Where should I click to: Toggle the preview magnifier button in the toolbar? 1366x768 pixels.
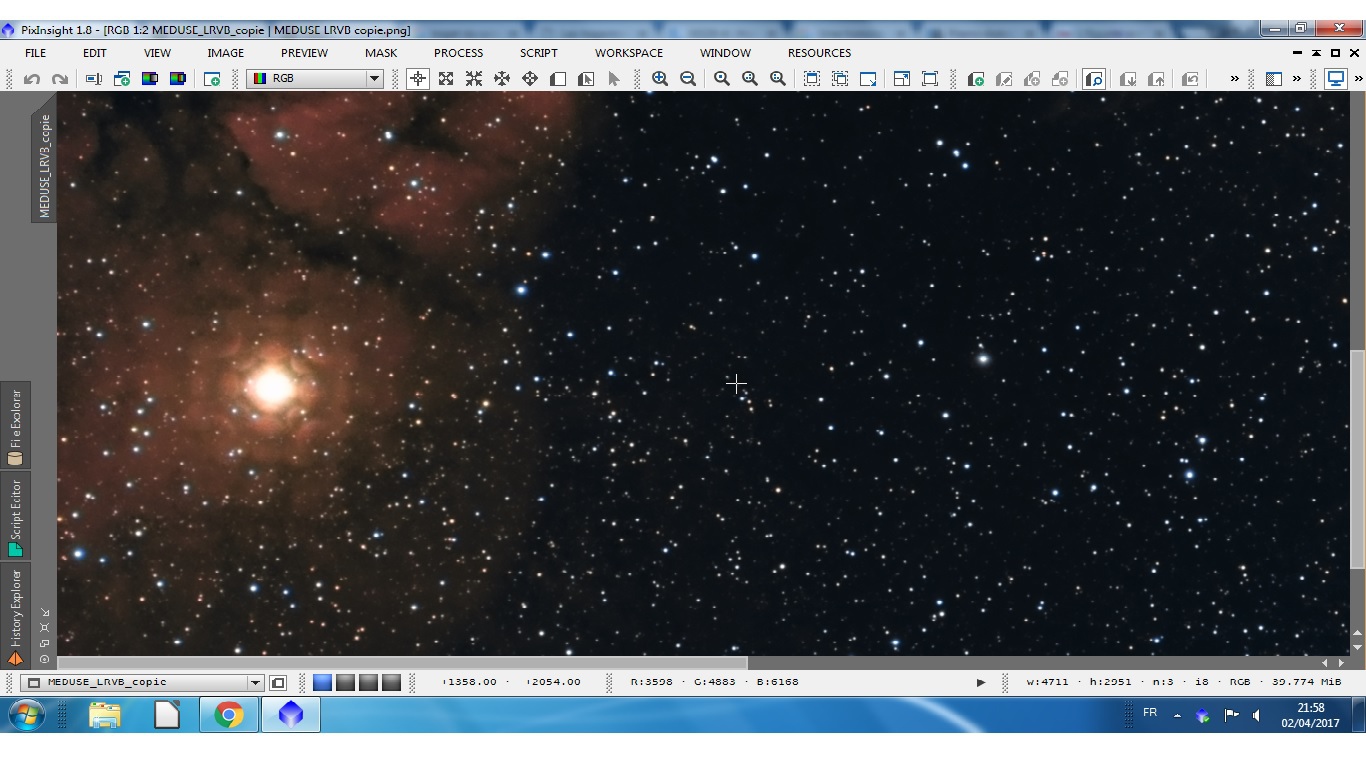(x=1094, y=79)
